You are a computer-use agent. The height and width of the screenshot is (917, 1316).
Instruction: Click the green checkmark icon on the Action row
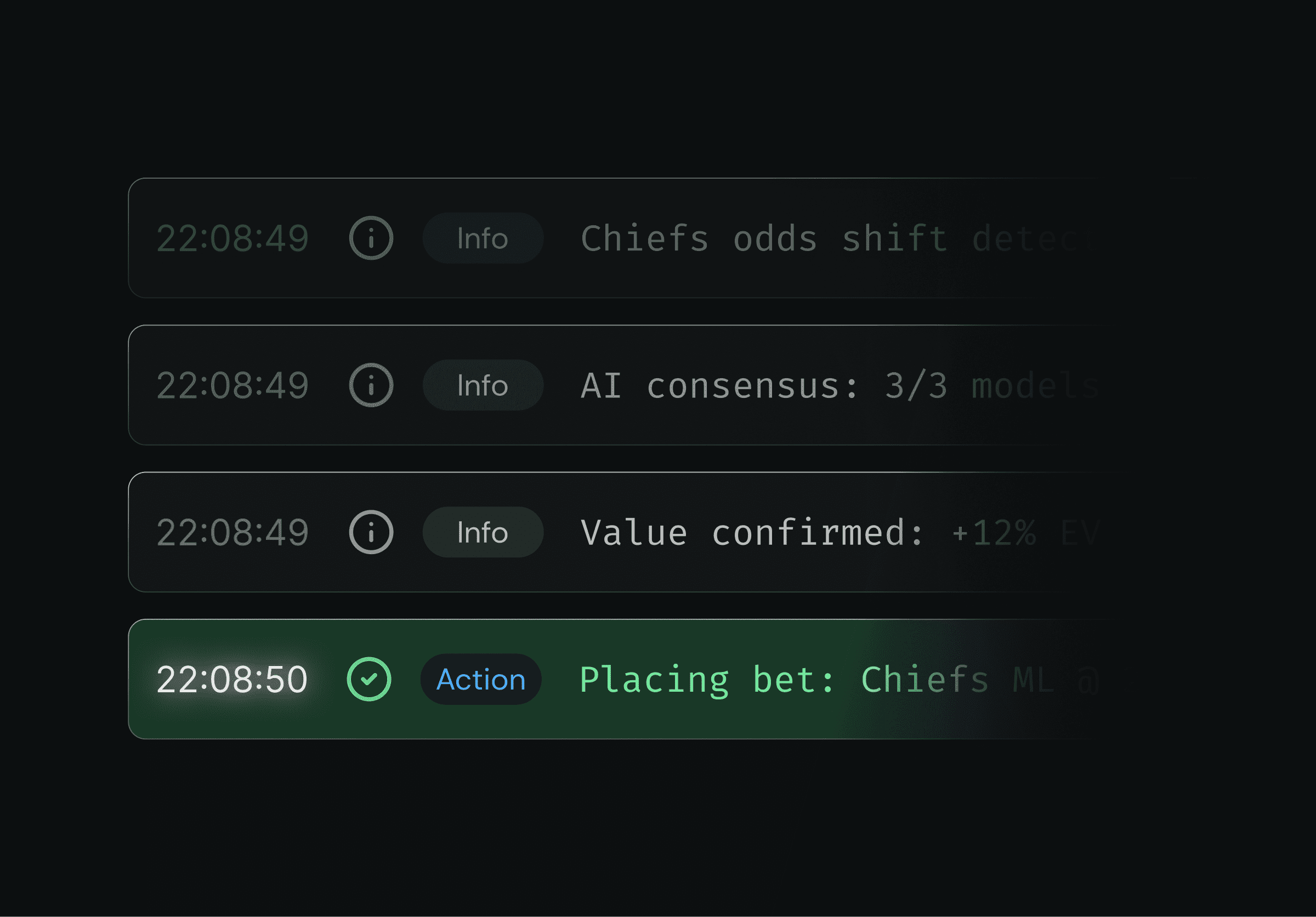[370, 679]
